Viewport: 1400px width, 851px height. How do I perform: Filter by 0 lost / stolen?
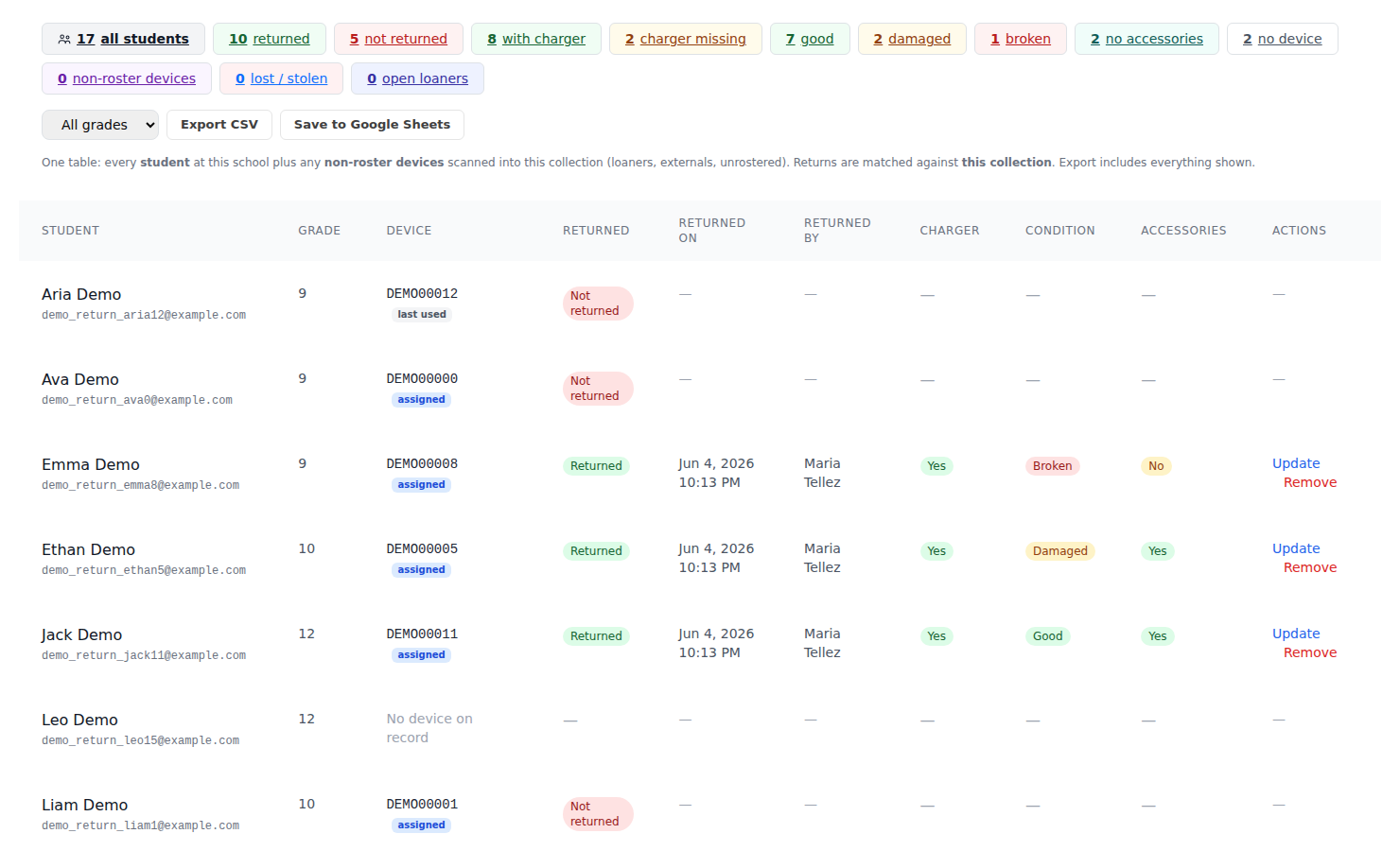[x=282, y=78]
